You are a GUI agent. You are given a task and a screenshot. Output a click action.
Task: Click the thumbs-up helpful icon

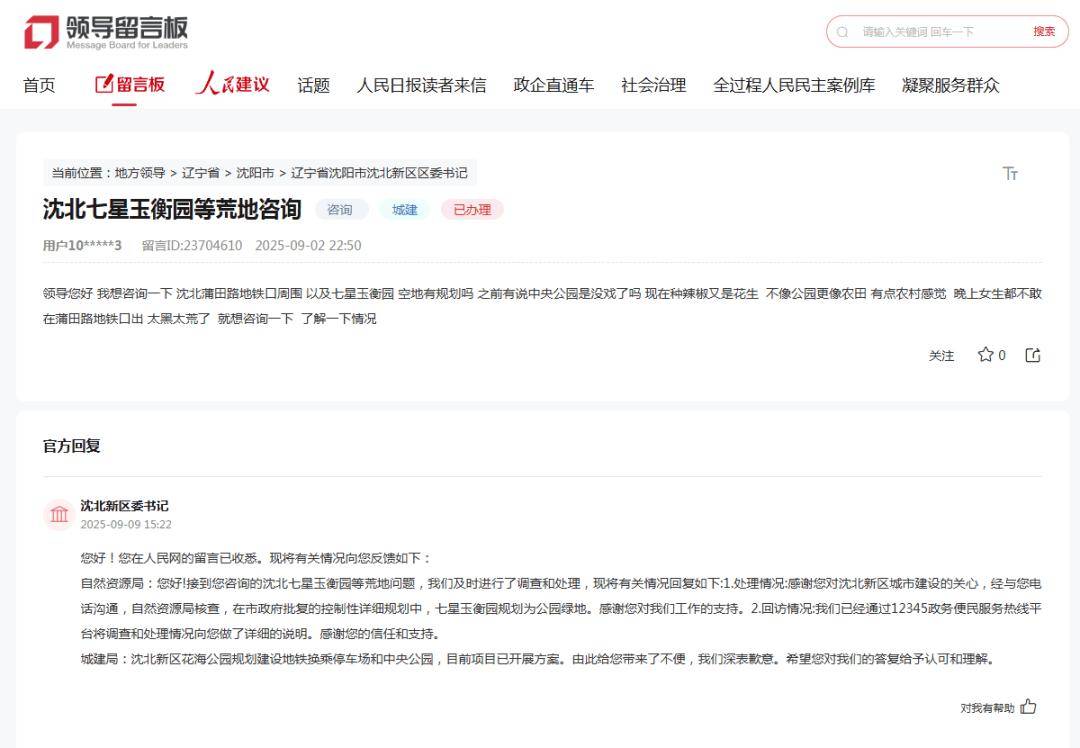click(1028, 707)
